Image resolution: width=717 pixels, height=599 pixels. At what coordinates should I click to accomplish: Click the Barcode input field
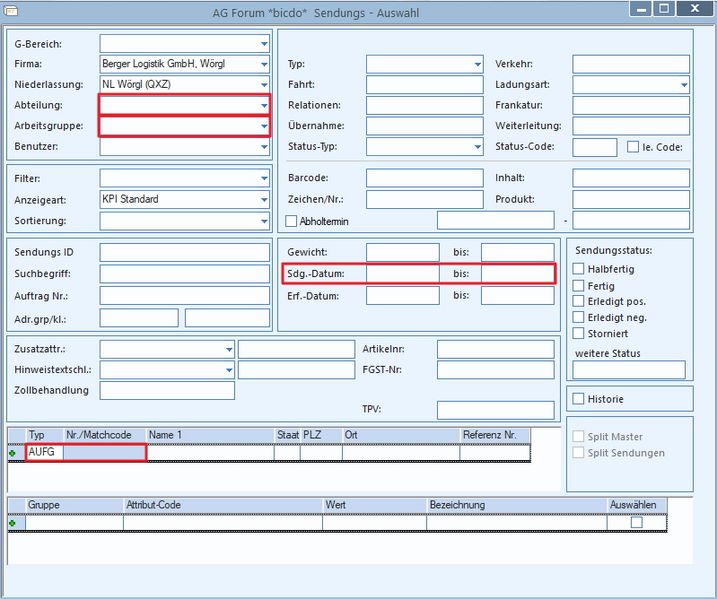pyautogui.click(x=425, y=178)
